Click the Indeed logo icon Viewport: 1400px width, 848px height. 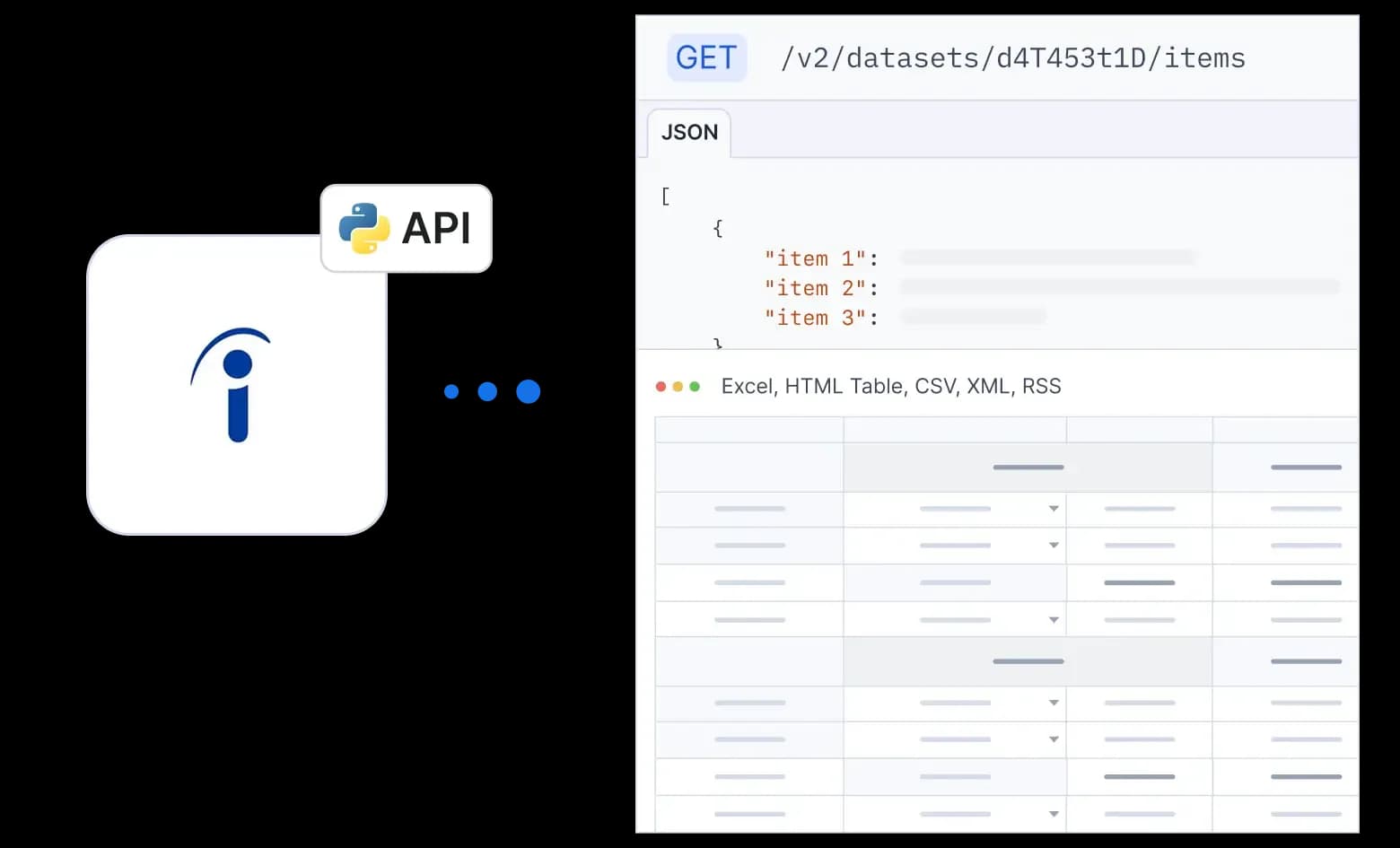coord(233,385)
